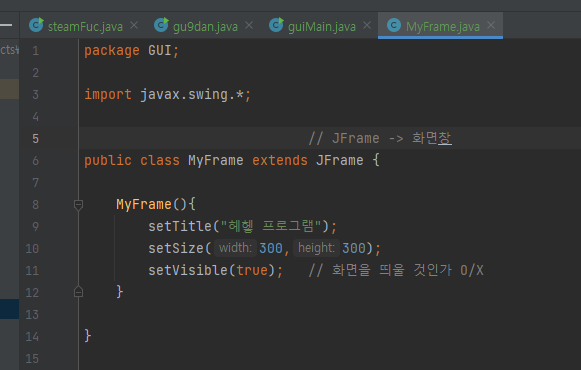Click the "헤헬 프로그램" string literal
The height and width of the screenshot is (370, 581).
point(271,226)
